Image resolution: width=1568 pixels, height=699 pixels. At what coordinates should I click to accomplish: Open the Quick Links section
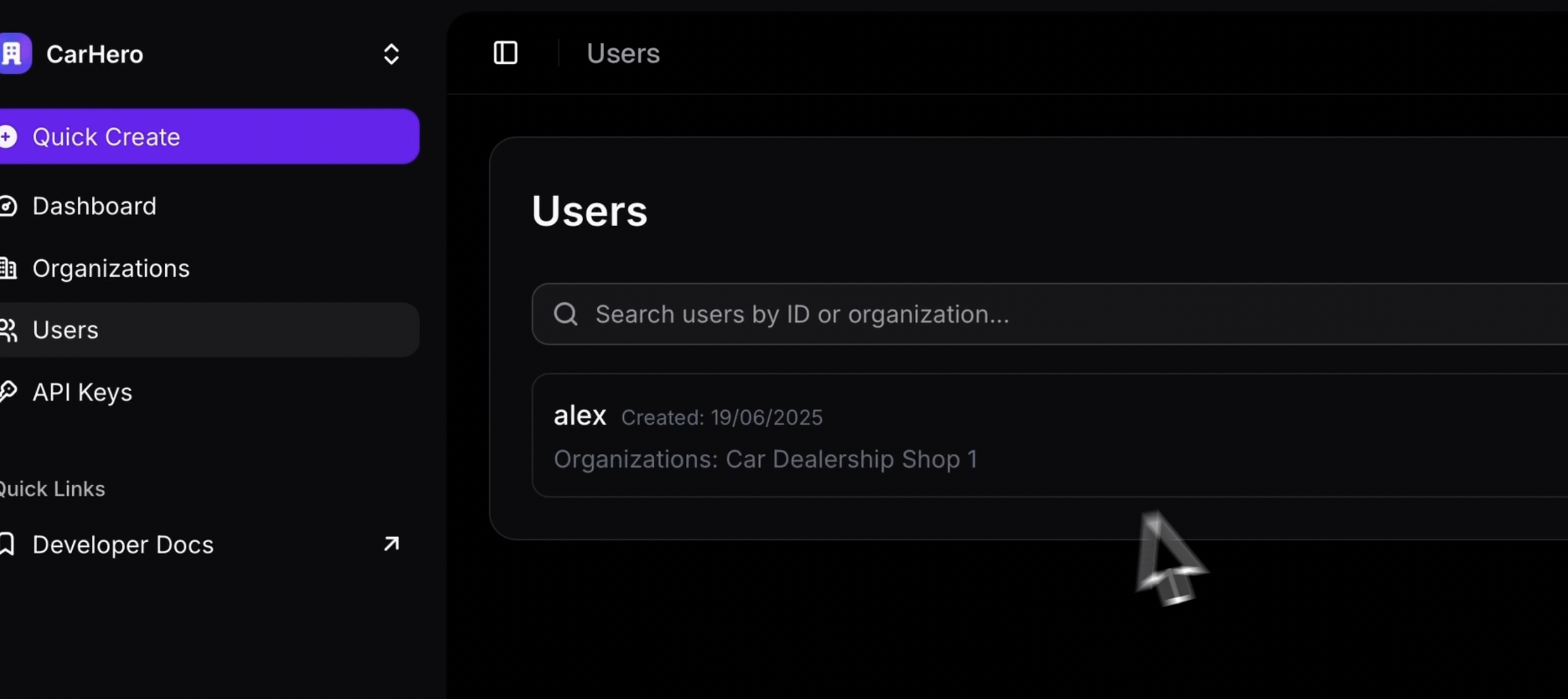pyautogui.click(x=52, y=488)
